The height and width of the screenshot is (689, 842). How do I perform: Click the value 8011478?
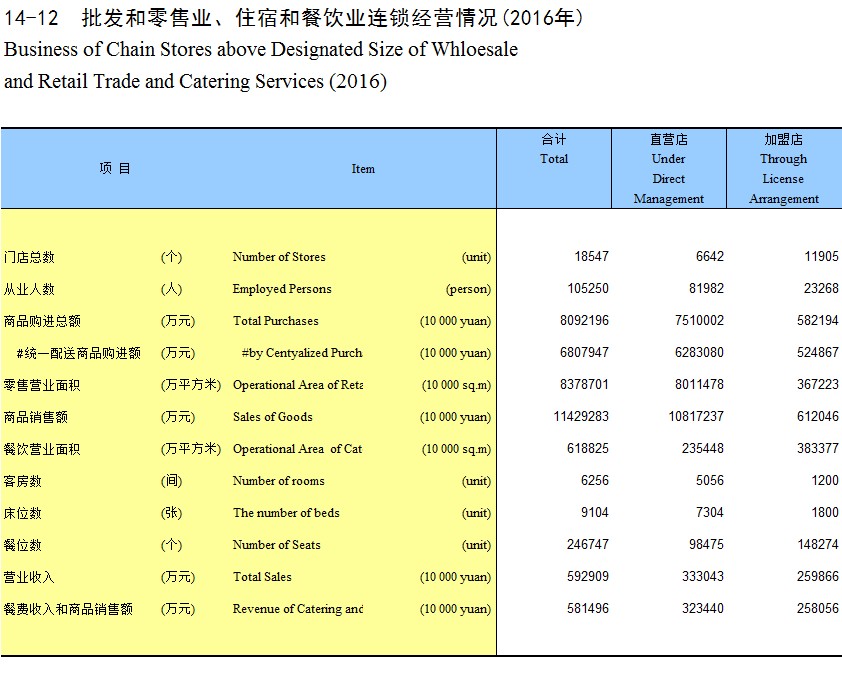699,385
